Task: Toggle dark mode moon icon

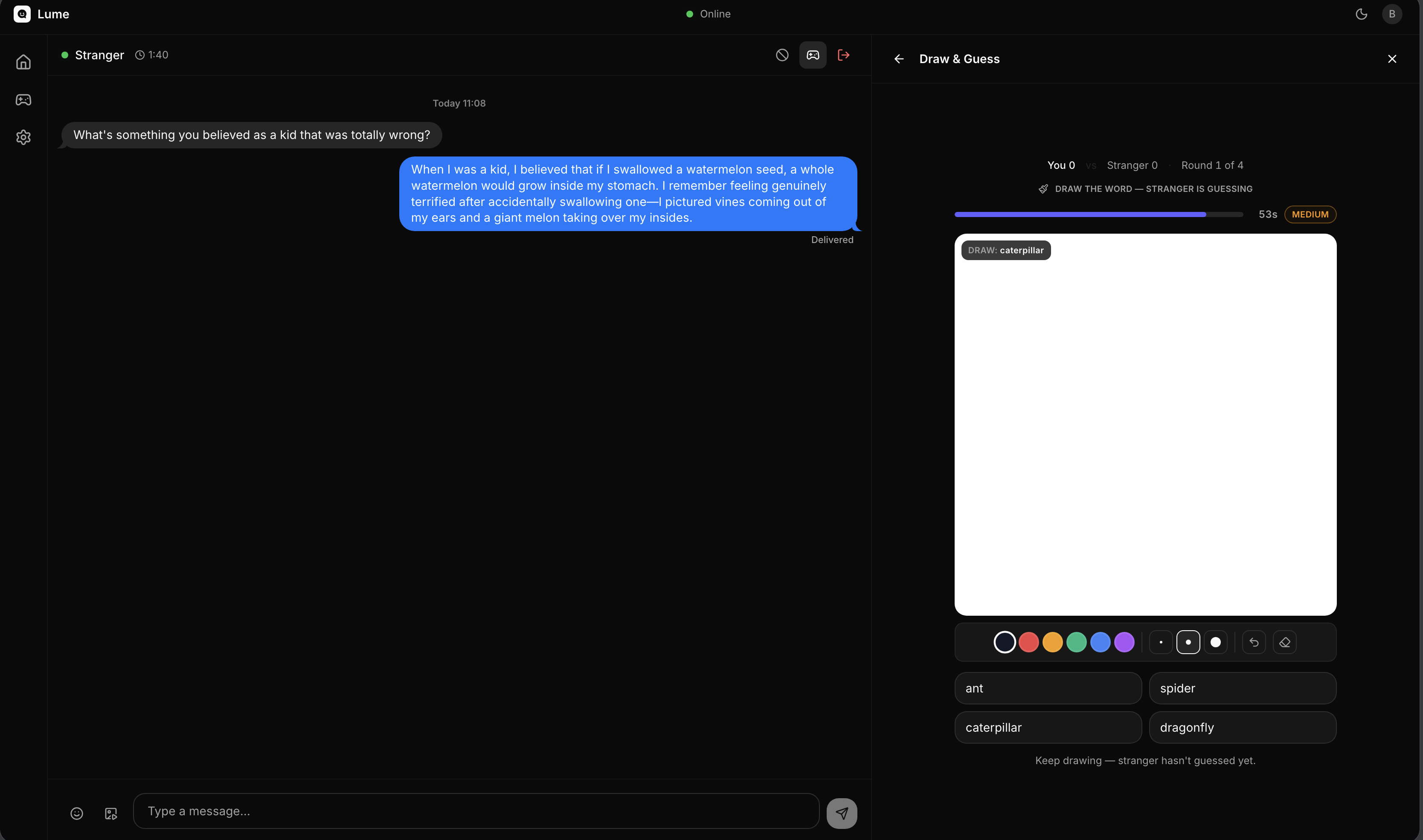Action: pos(1361,14)
